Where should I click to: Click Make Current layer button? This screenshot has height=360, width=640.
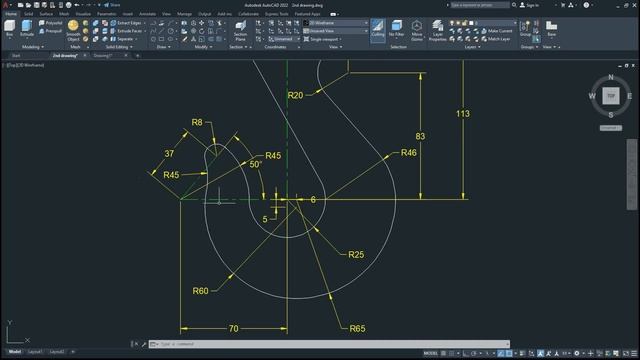pyautogui.click(x=496, y=31)
